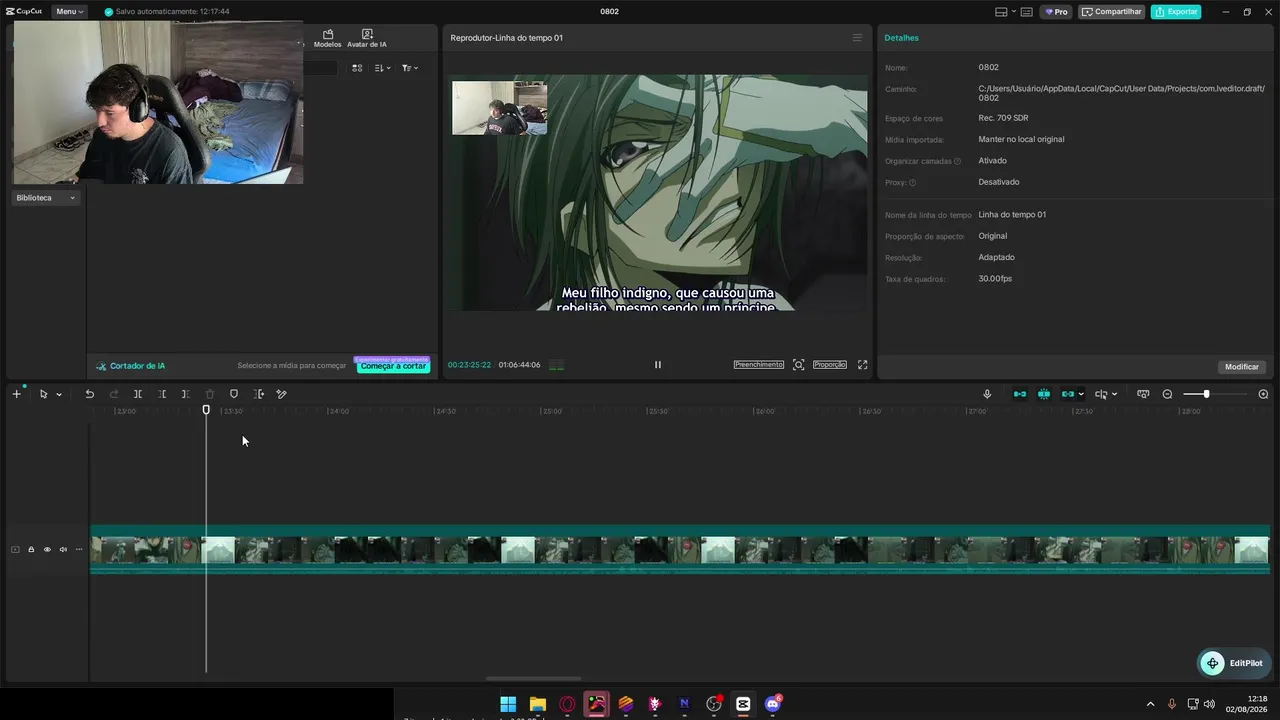Click the clip export arrow toolbar icon
Viewport: 1280px width, 720px height.
pyautogui.click(x=259, y=394)
